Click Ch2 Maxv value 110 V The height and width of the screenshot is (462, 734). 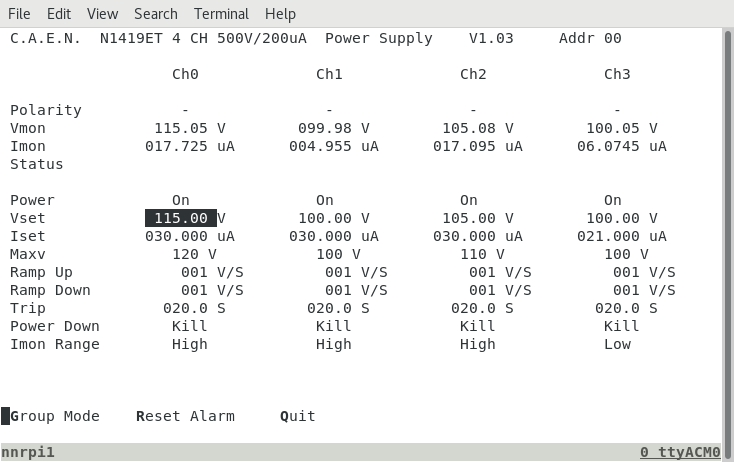click(482, 254)
